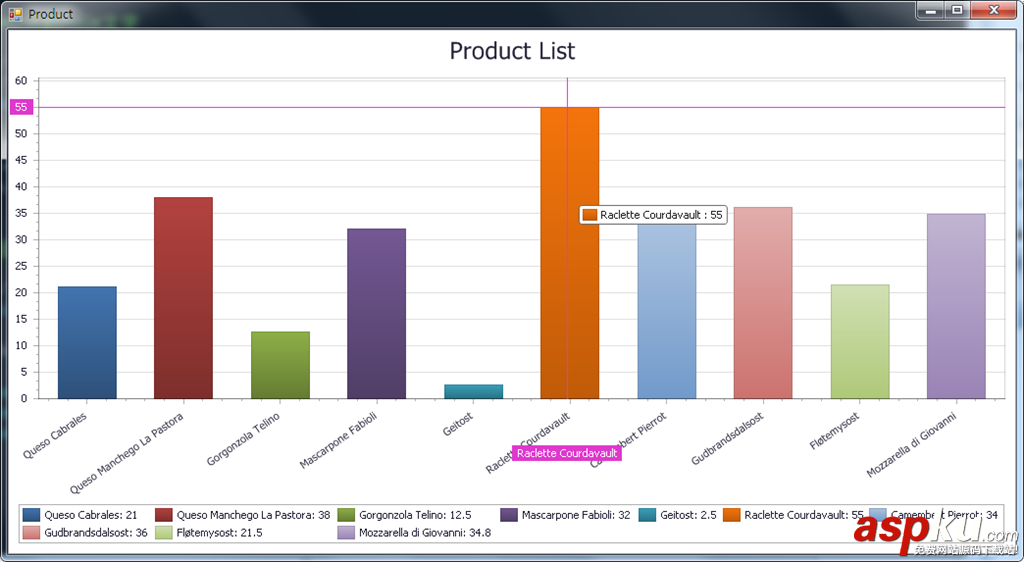This screenshot has height=562, width=1024.
Task: Click the Raclette Courdavault : 55 tooltip
Action: point(653,215)
